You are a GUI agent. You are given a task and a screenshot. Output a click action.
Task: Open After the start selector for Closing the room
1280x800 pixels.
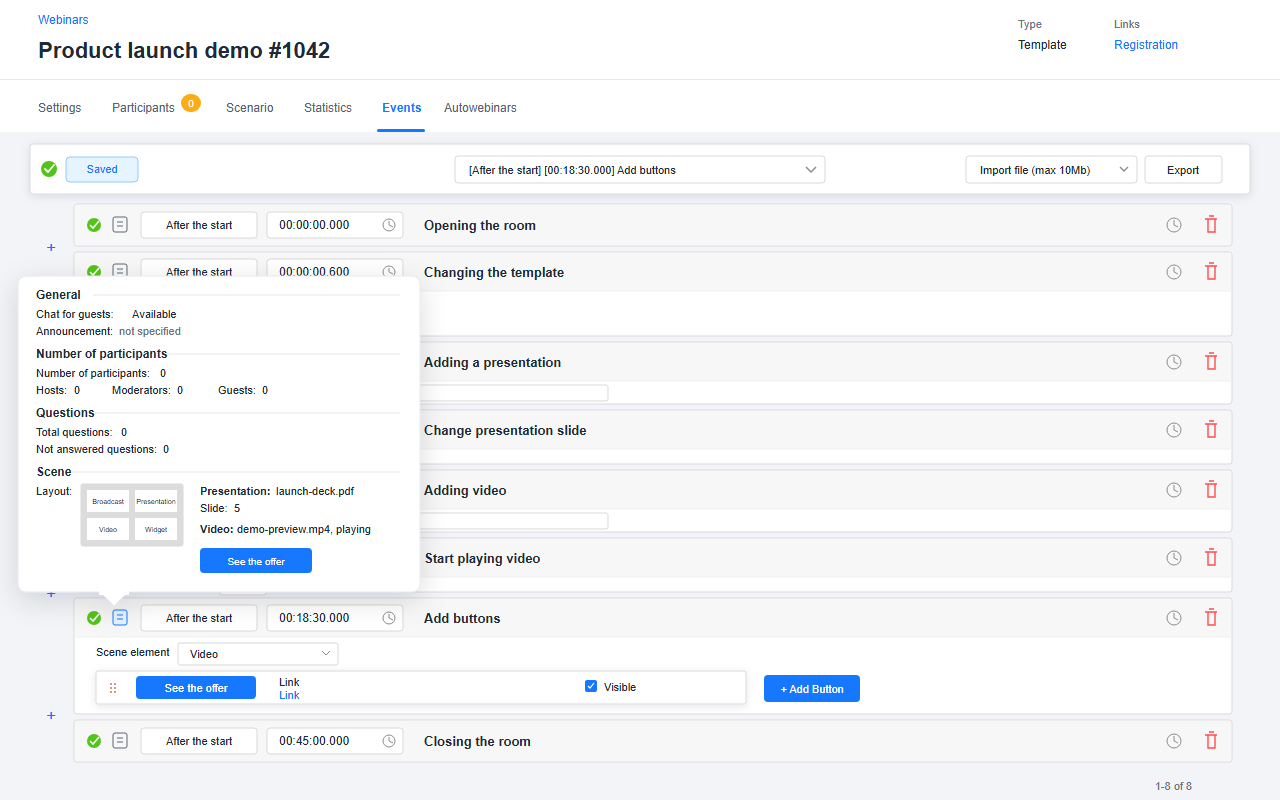199,741
